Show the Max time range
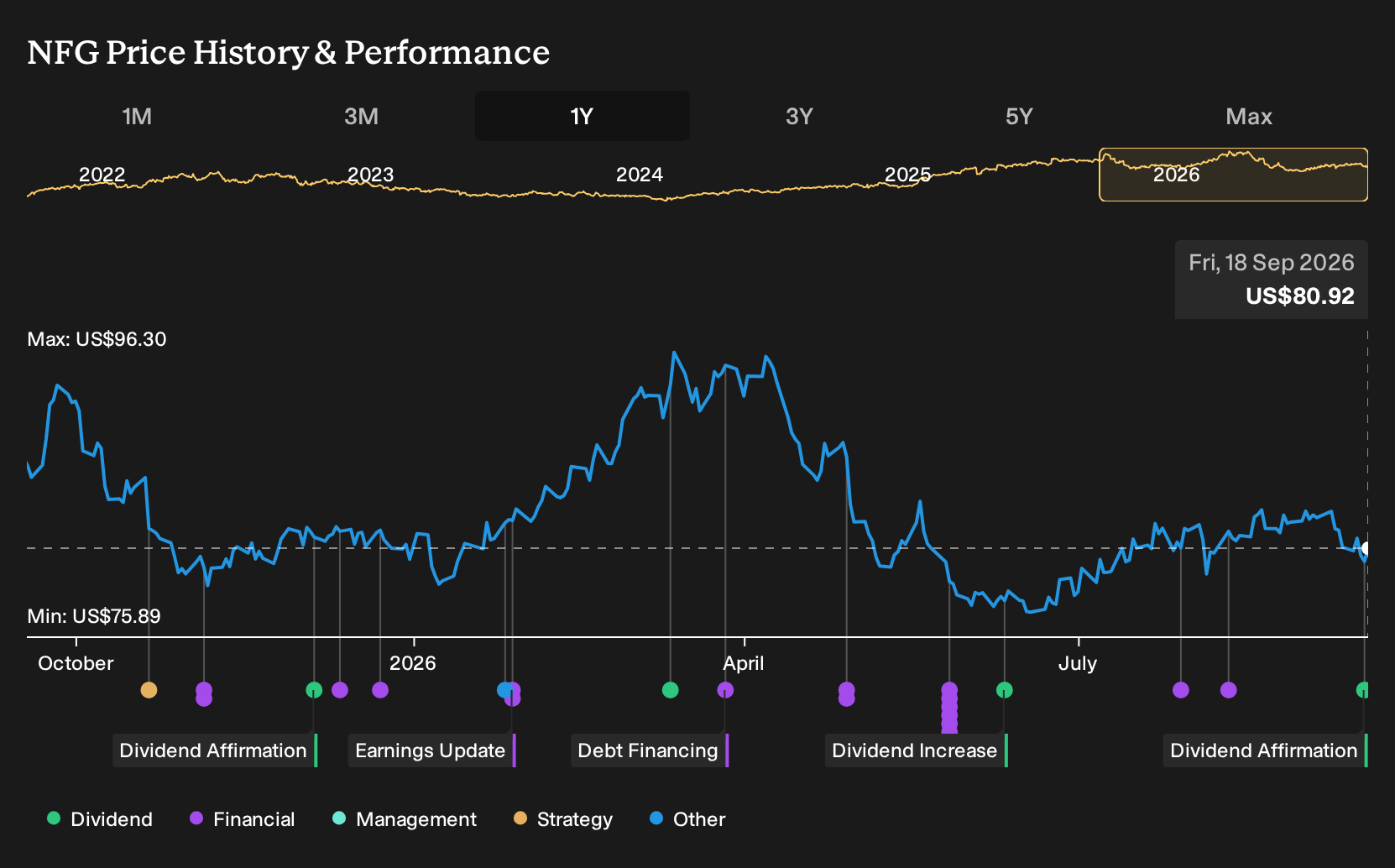The image size is (1395, 868). [1249, 116]
